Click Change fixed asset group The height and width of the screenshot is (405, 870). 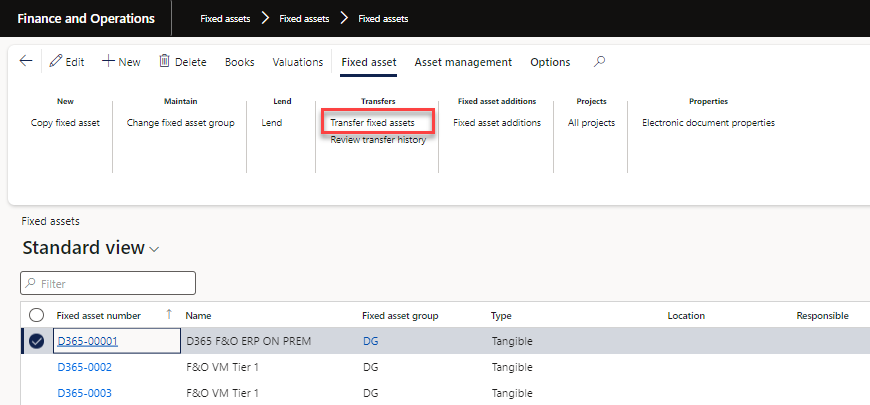pos(180,123)
